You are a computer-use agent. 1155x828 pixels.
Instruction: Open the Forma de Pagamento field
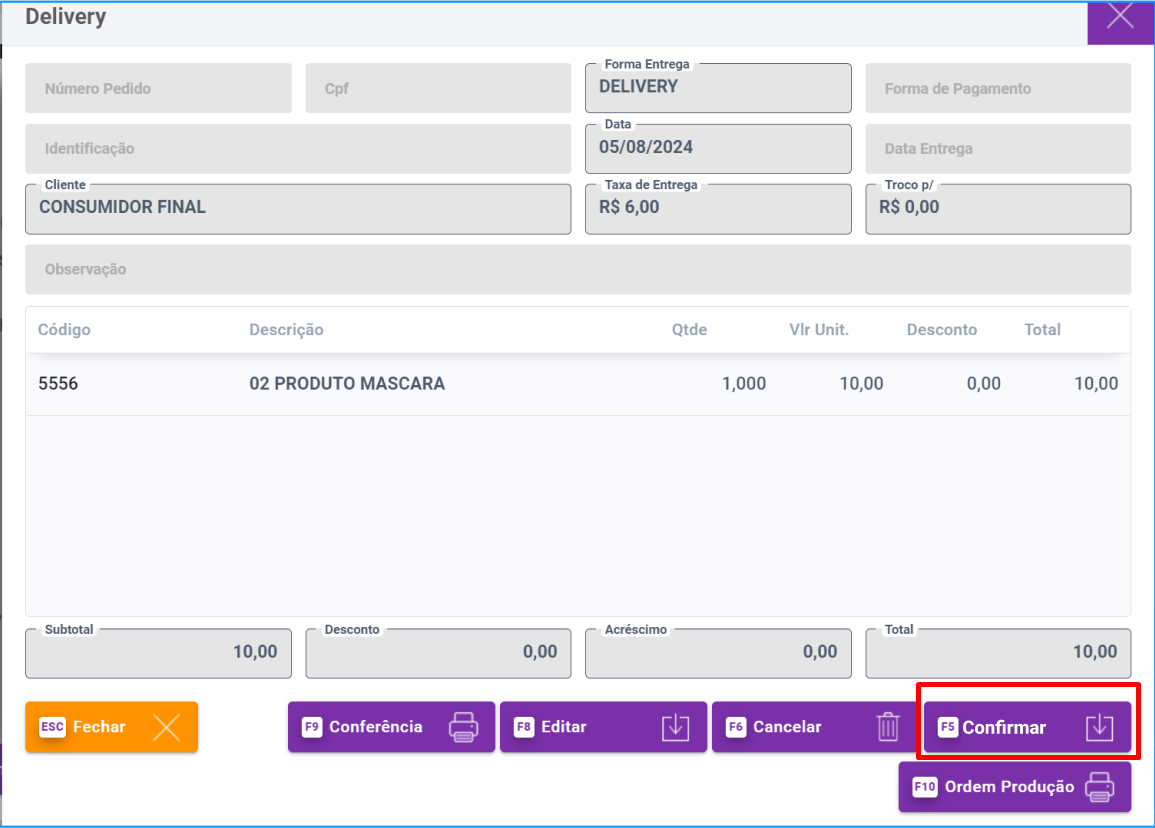(998, 89)
